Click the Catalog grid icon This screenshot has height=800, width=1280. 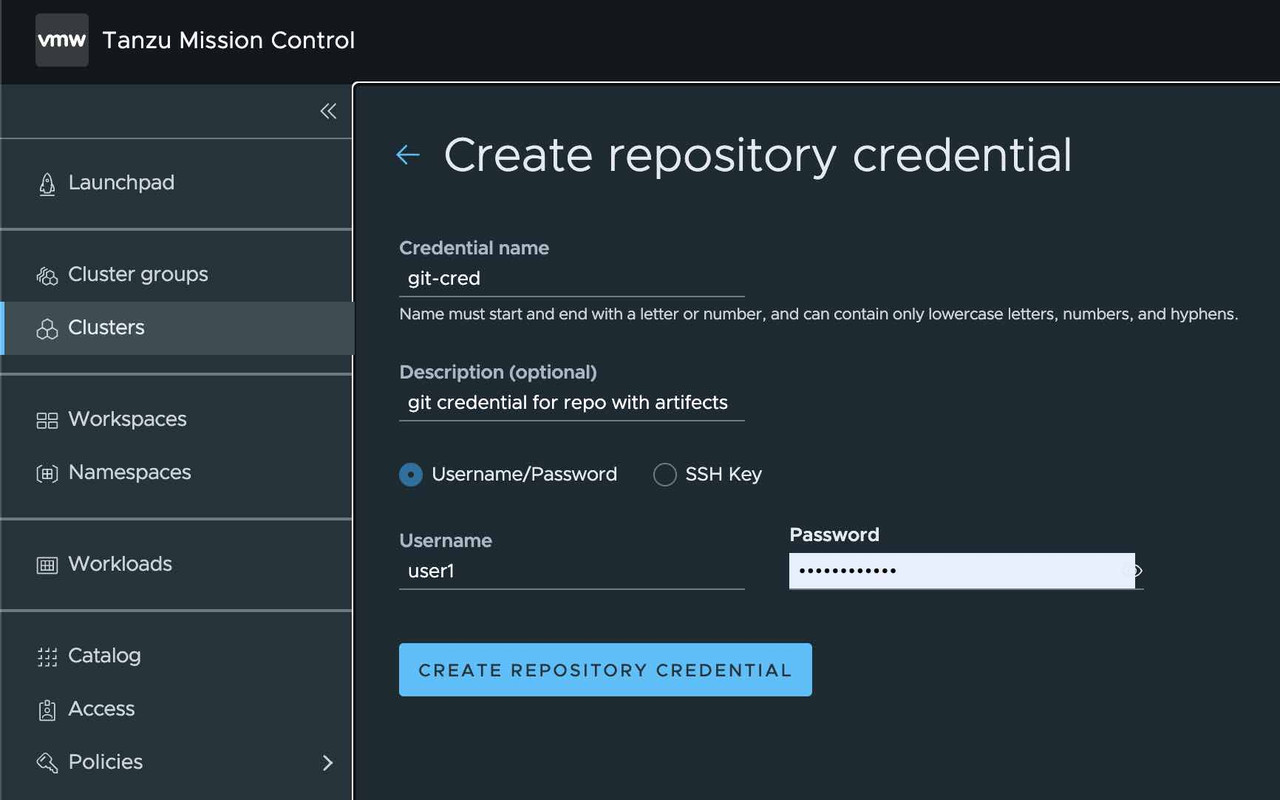(47, 657)
